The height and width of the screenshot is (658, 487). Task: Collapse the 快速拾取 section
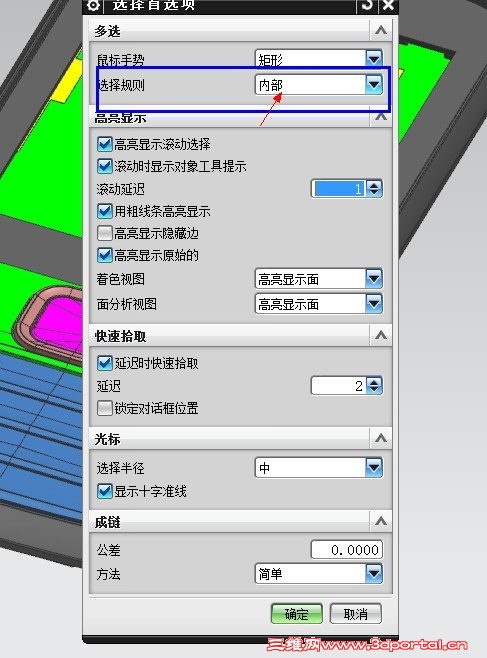tap(381, 336)
